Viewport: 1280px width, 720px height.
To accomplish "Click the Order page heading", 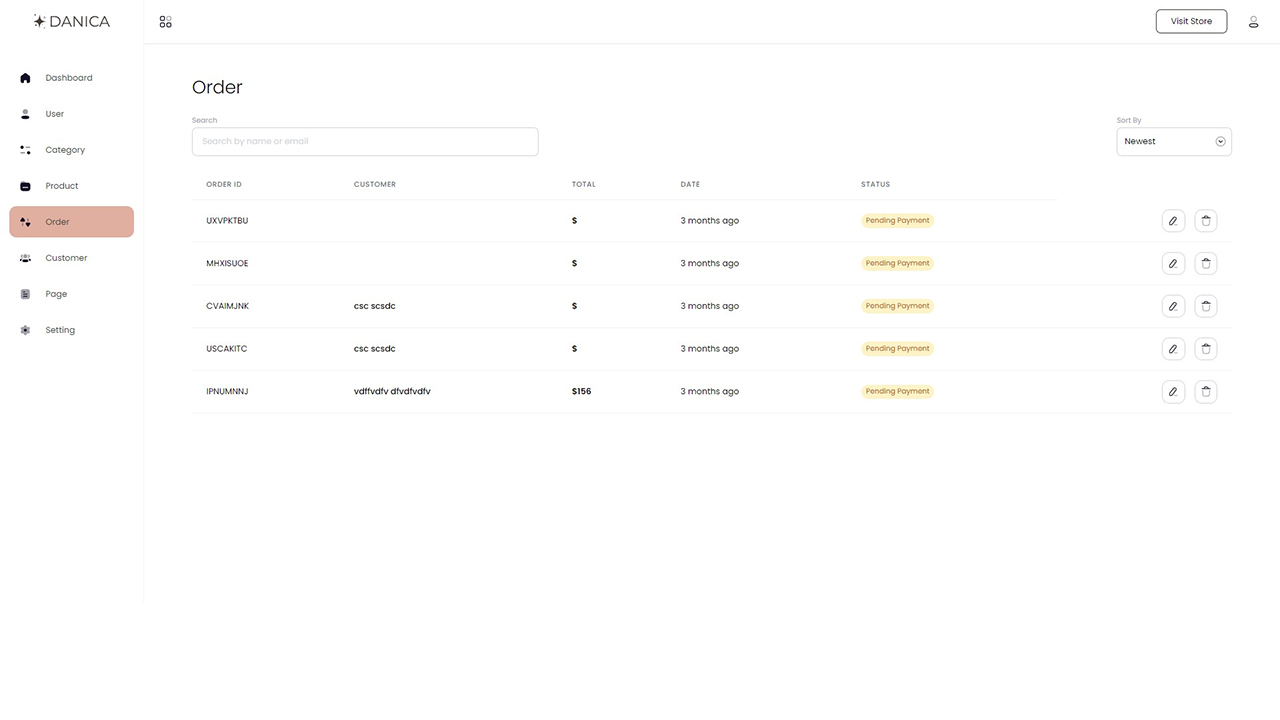I will coord(217,87).
